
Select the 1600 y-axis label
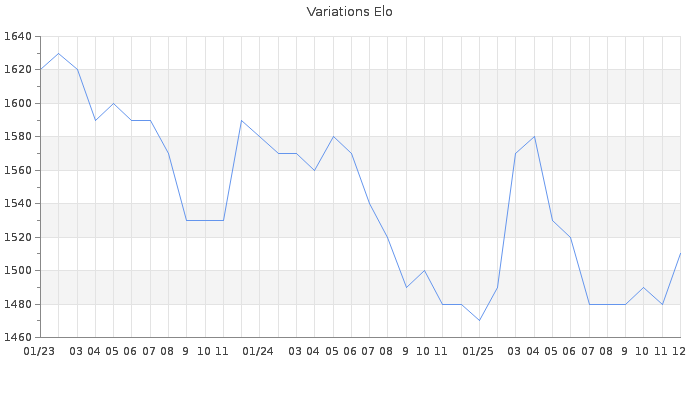pyautogui.click(x=17, y=104)
